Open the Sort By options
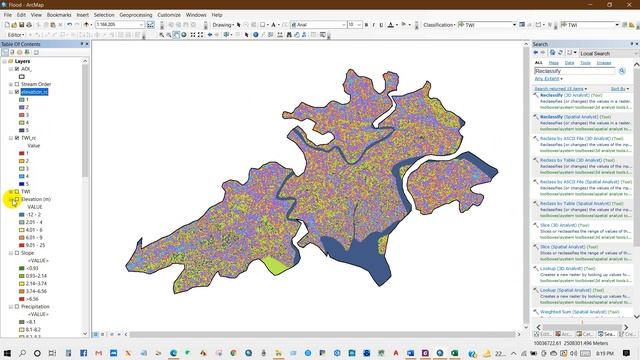 coord(620,89)
